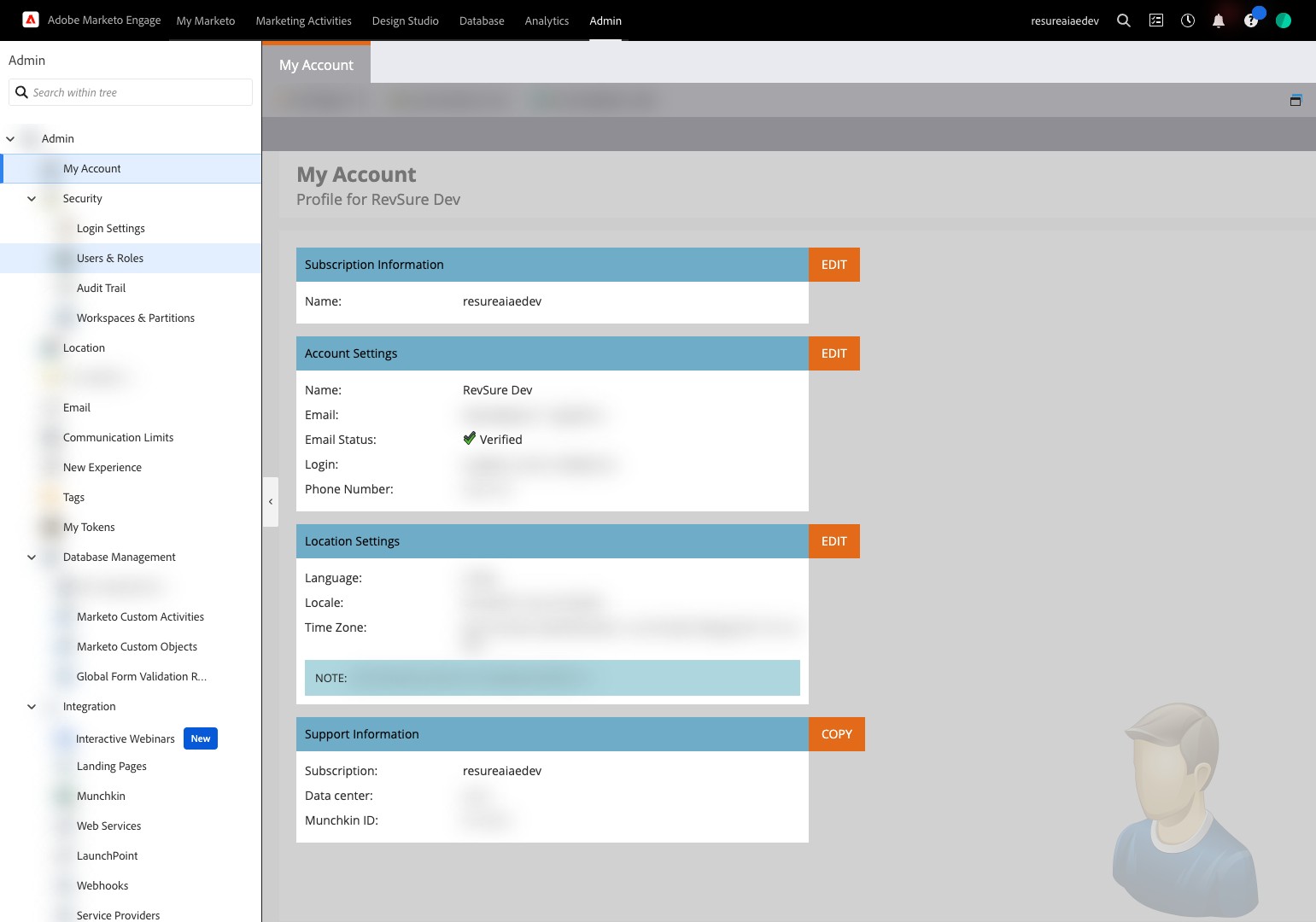Open Landing Pages in the tree
Image resolution: width=1316 pixels, height=922 pixels.
tap(112, 766)
